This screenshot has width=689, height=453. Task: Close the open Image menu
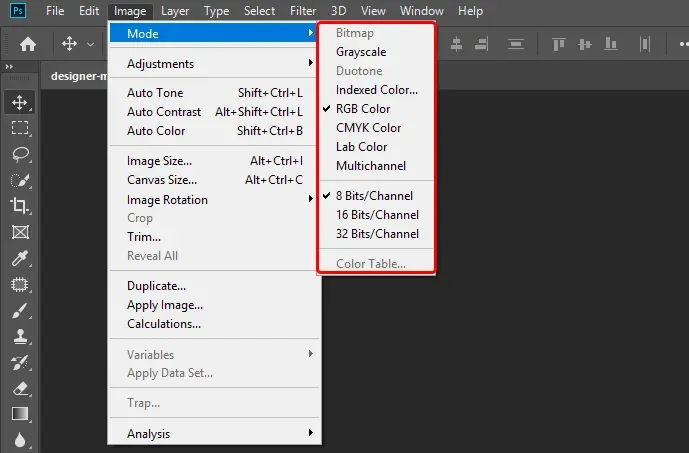(x=130, y=11)
